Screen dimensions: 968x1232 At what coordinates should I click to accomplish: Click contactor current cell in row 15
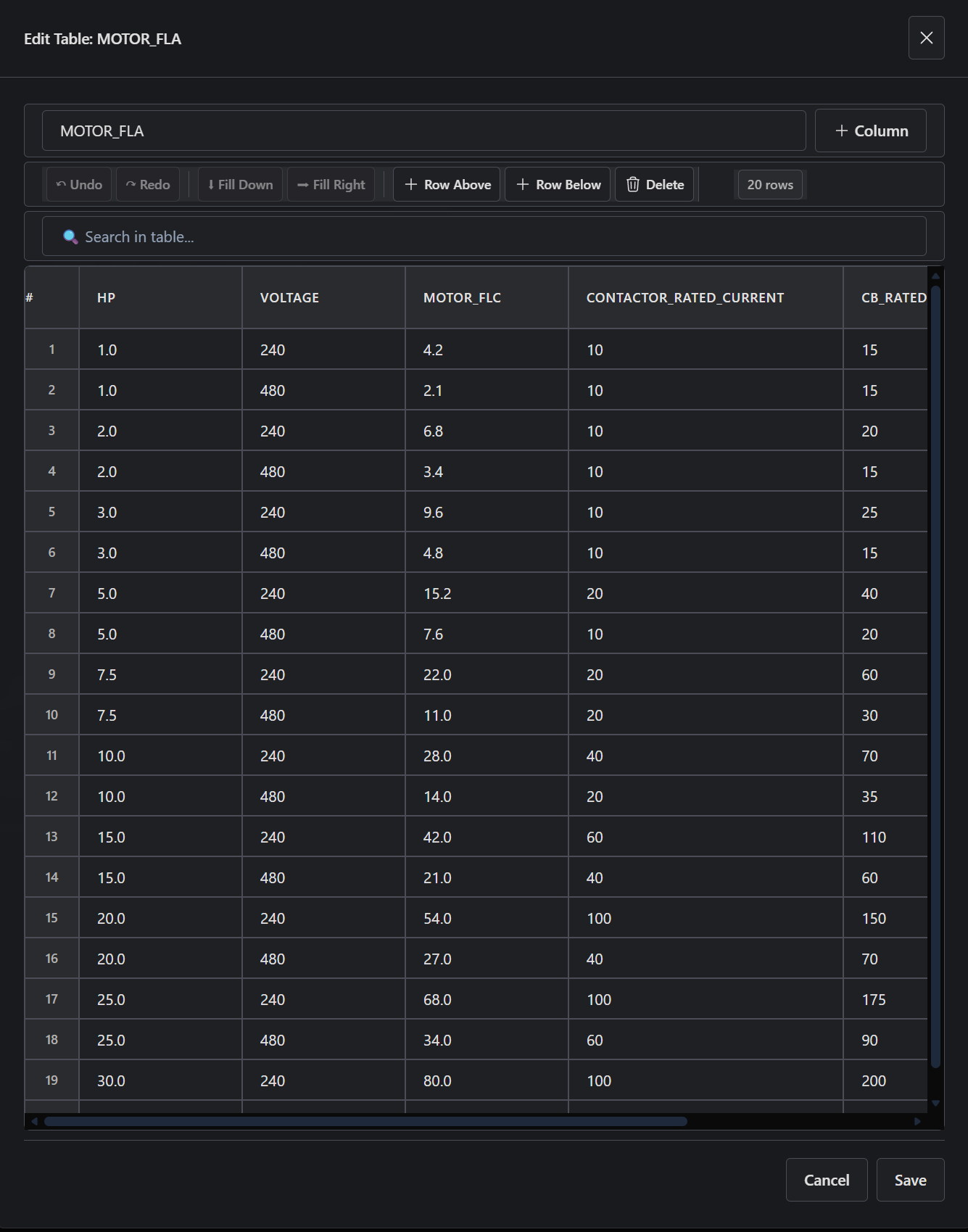coord(706,918)
